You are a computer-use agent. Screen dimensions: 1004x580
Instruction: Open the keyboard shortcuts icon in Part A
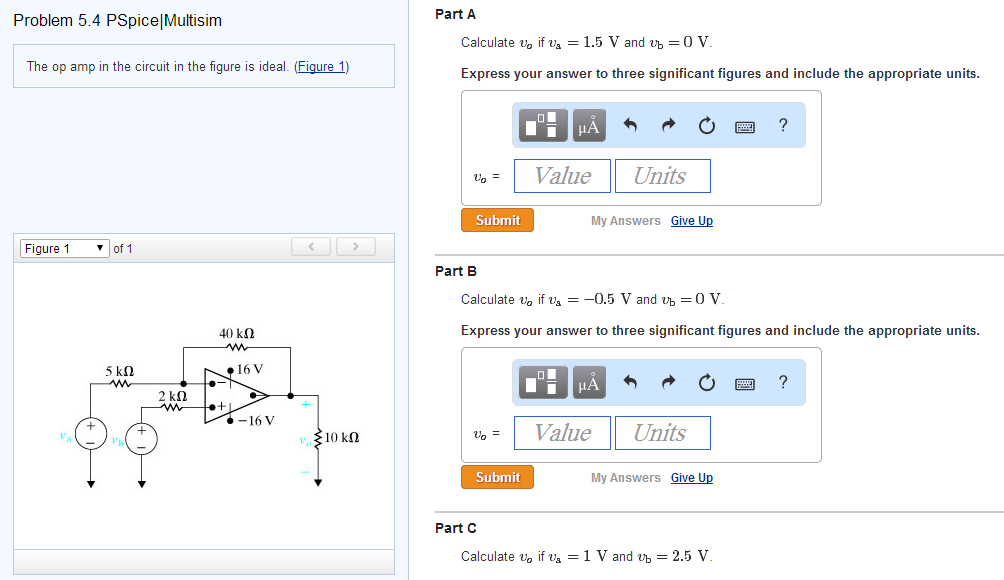pyautogui.click(x=744, y=124)
